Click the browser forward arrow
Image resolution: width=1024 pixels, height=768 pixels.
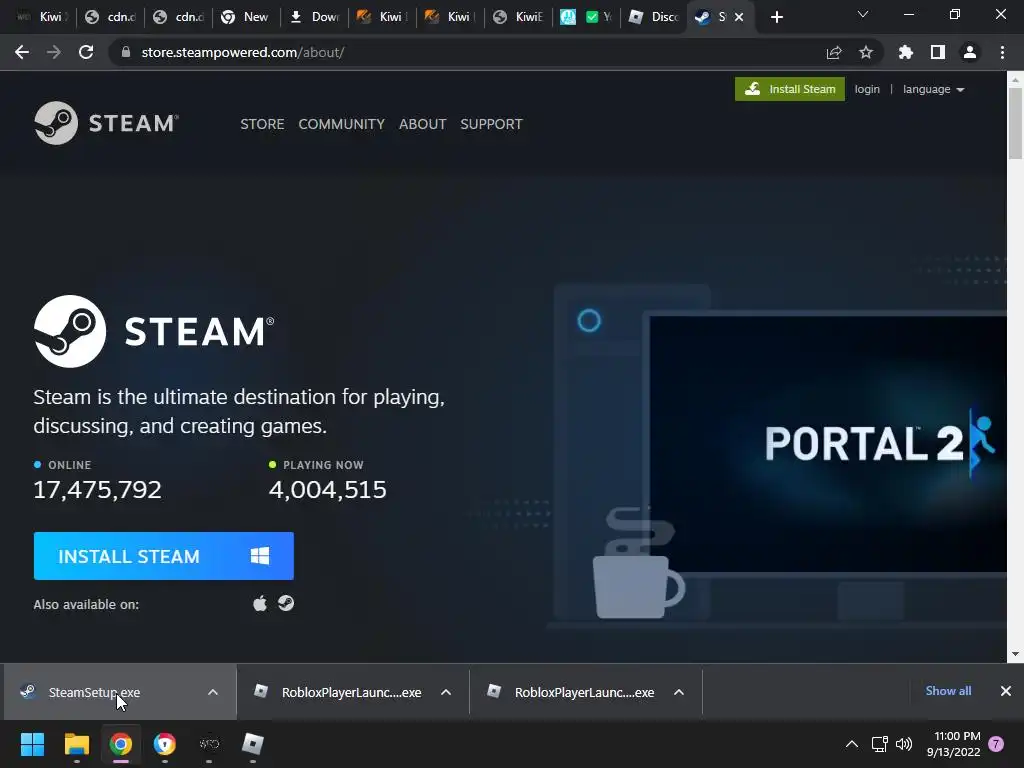point(54,52)
